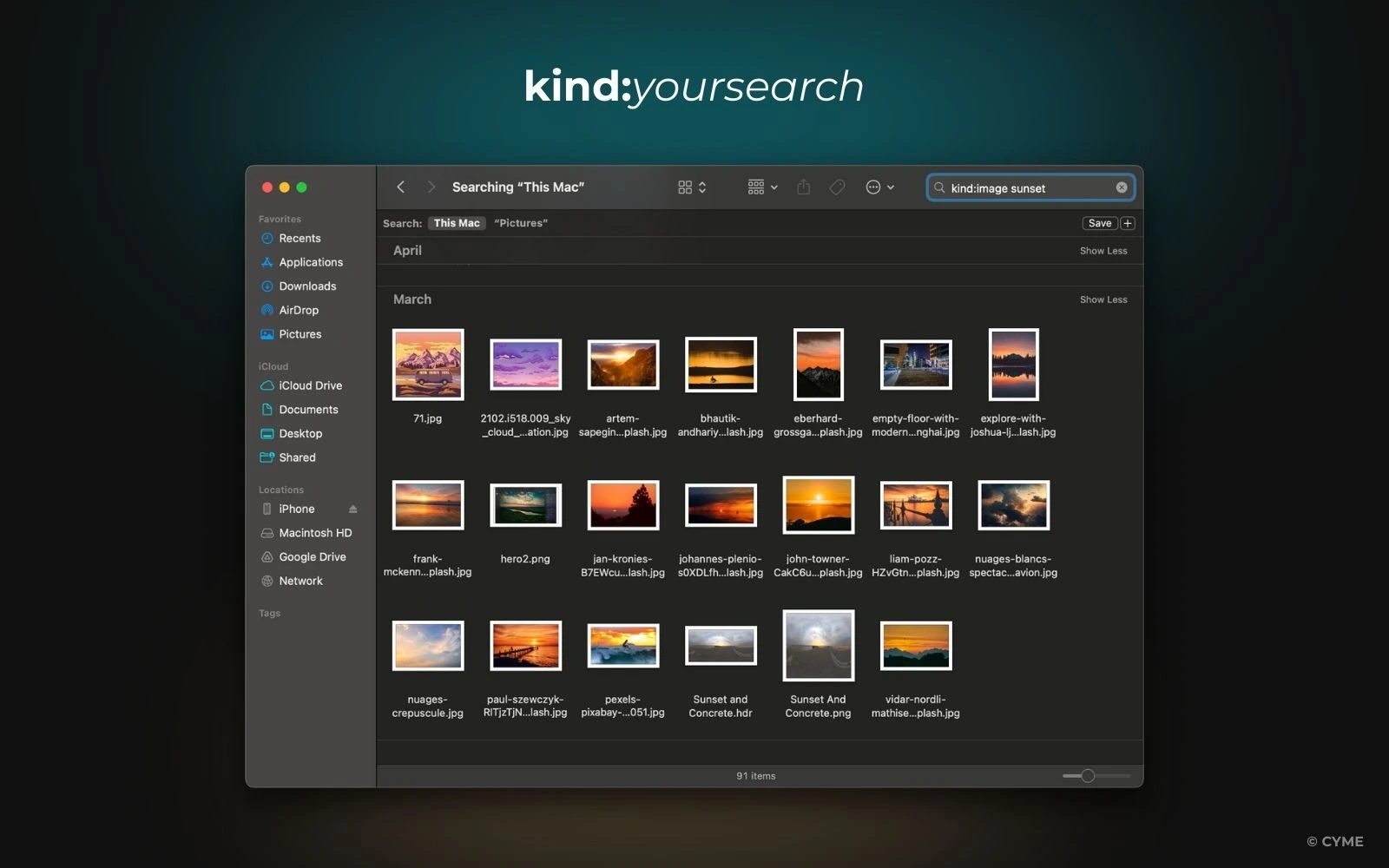Open Documents in the sidebar
The height and width of the screenshot is (868, 1389).
[x=310, y=410]
